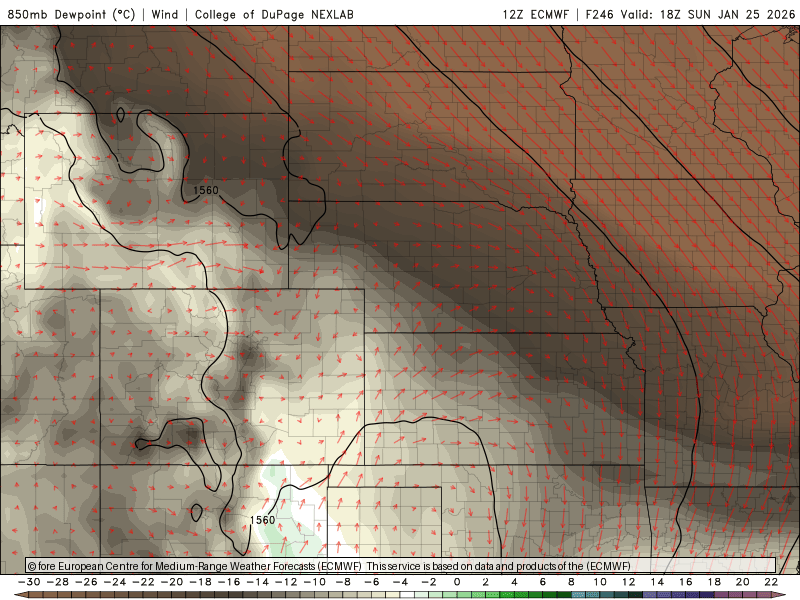Viewport: 800px width, 600px height.
Task: Select the '-22' color scale label
Action: pos(143,582)
